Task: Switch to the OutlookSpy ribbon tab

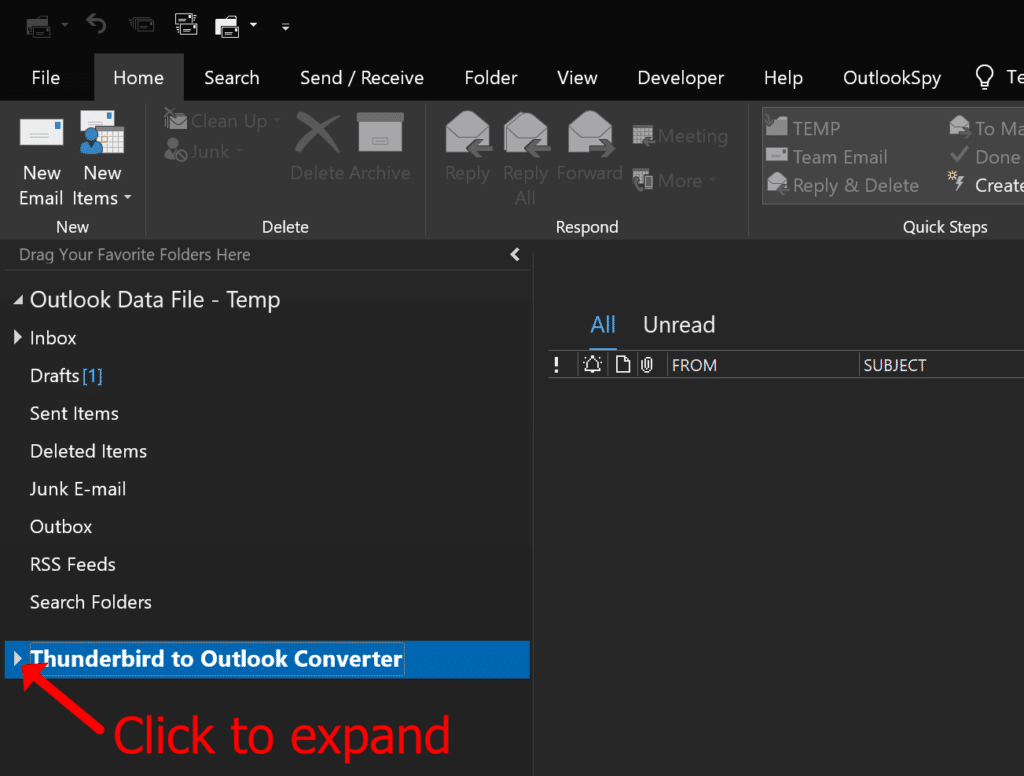Action: tap(891, 77)
